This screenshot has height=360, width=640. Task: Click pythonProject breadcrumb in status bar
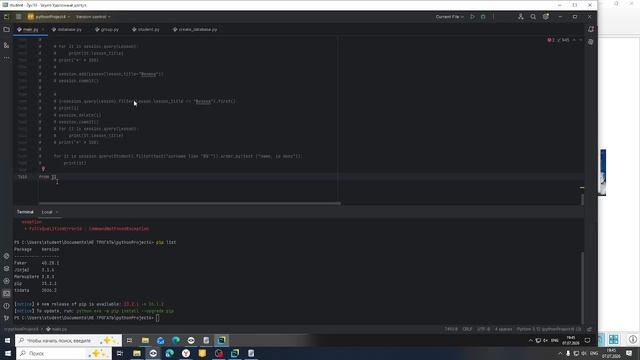(x=21, y=329)
